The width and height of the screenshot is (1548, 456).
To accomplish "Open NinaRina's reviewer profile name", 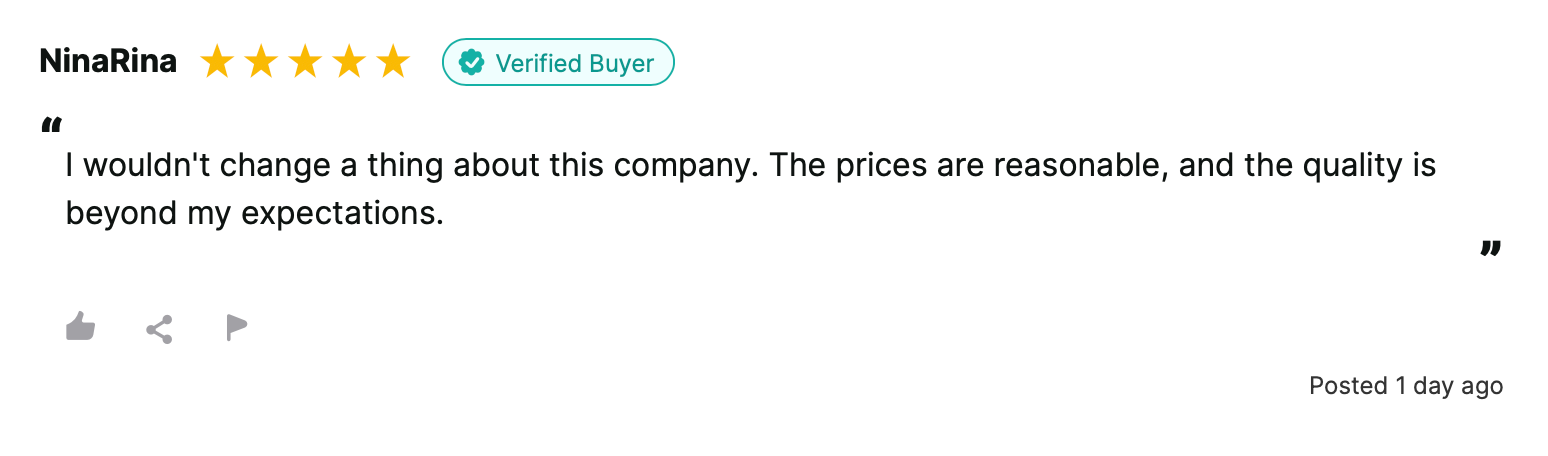I will [108, 62].
